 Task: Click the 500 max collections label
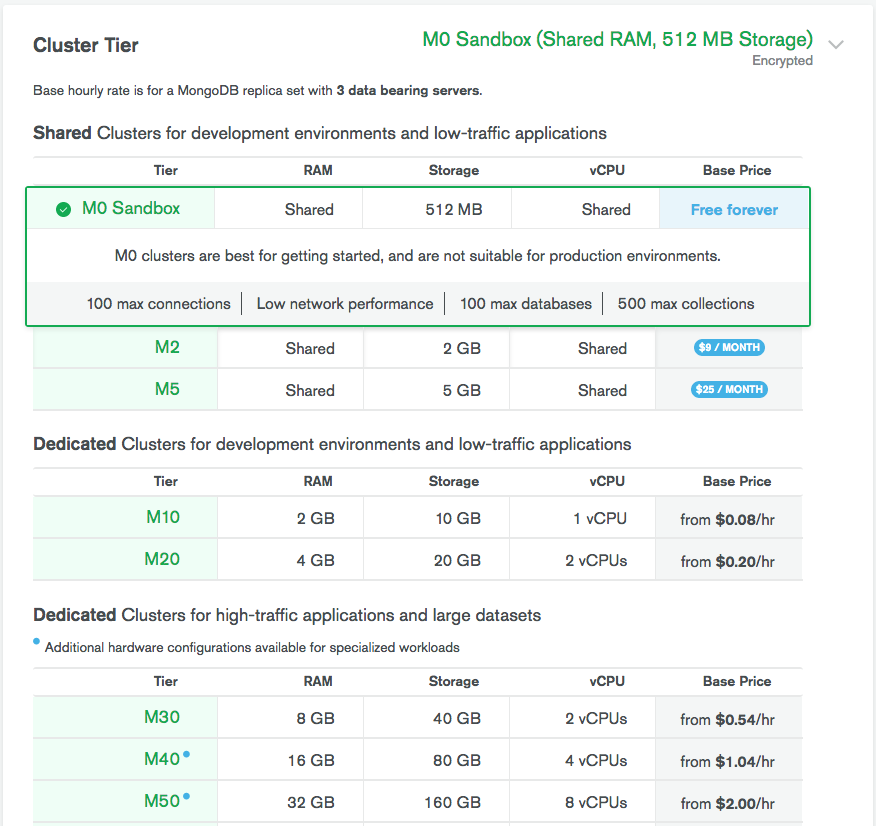point(686,304)
